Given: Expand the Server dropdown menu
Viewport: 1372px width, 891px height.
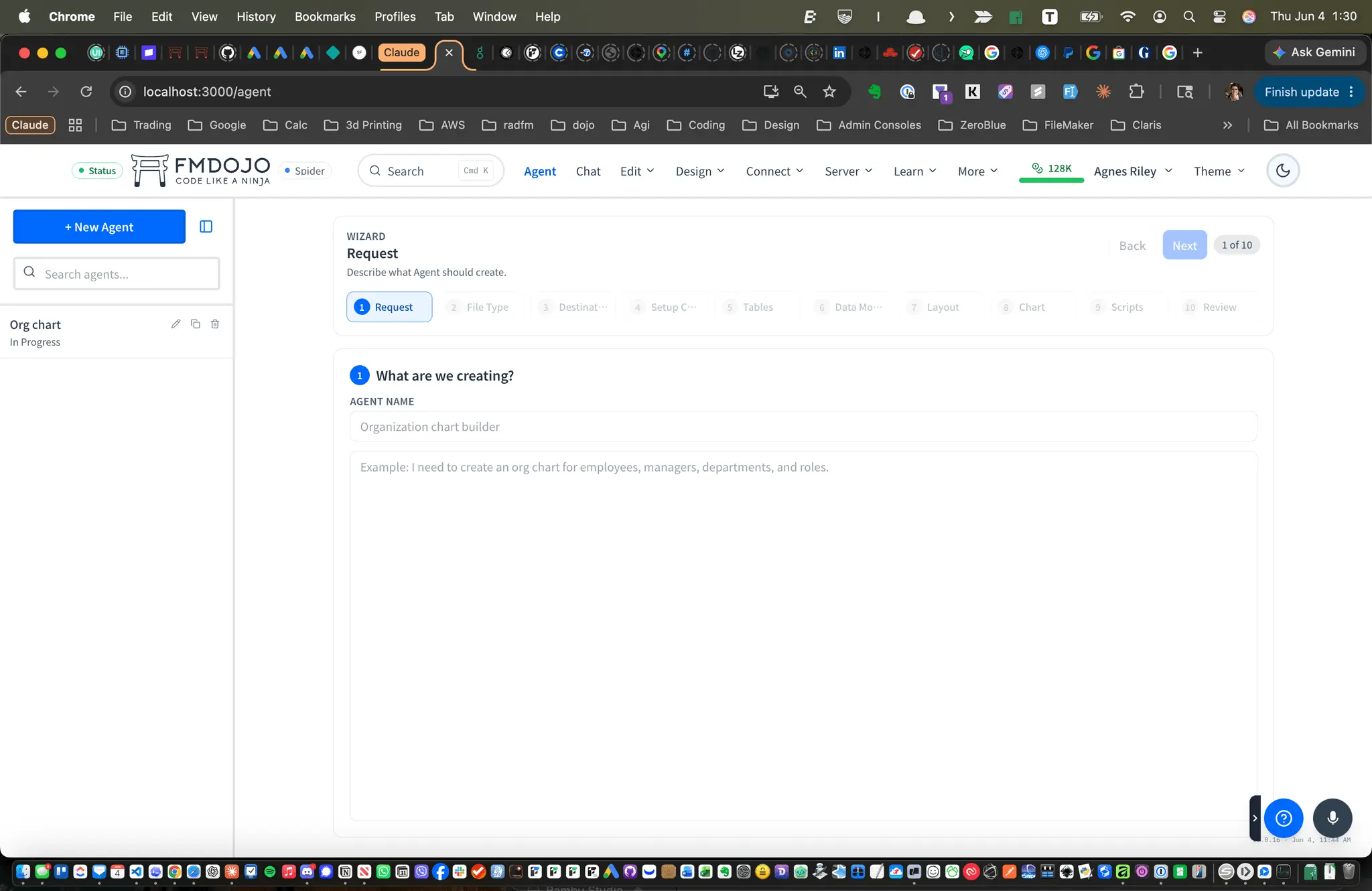Looking at the screenshot, I should (848, 171).
